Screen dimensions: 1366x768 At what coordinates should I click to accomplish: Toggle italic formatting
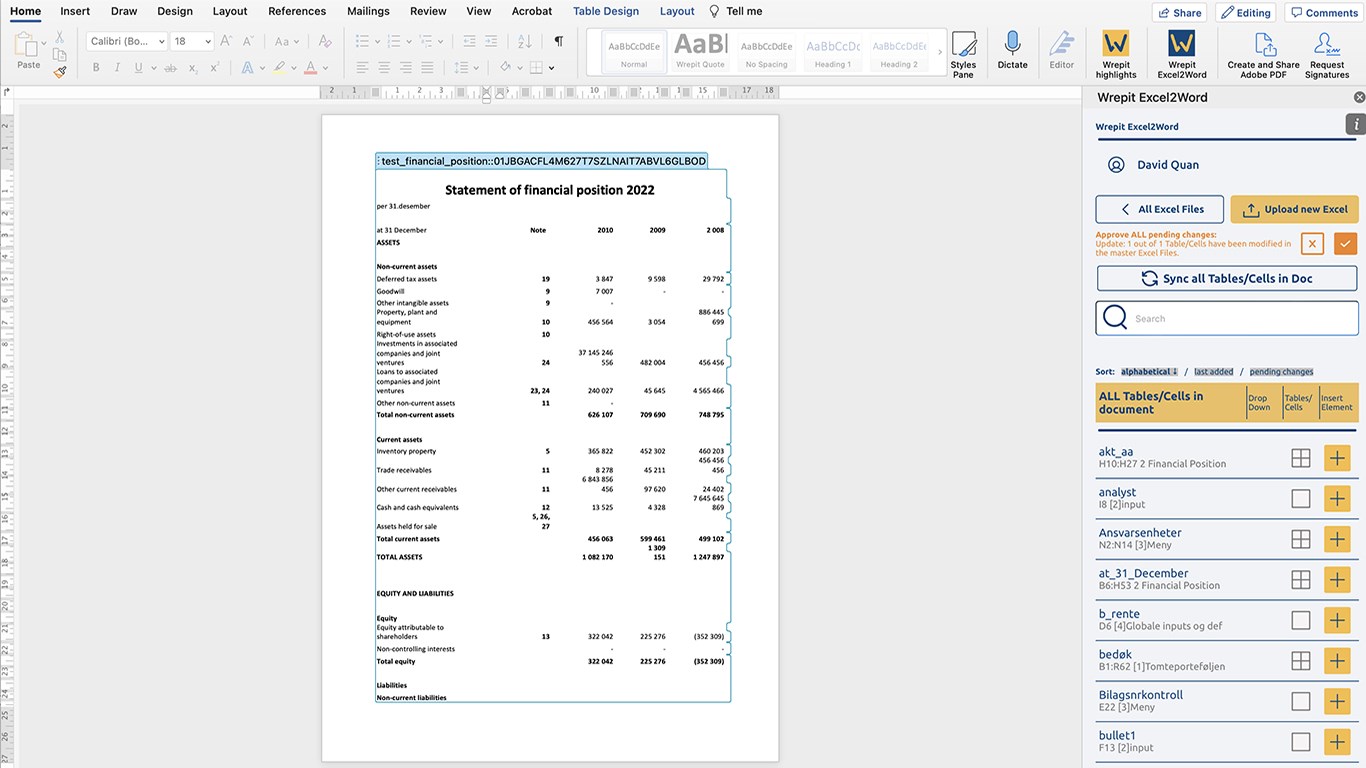(x=117, y=68)
